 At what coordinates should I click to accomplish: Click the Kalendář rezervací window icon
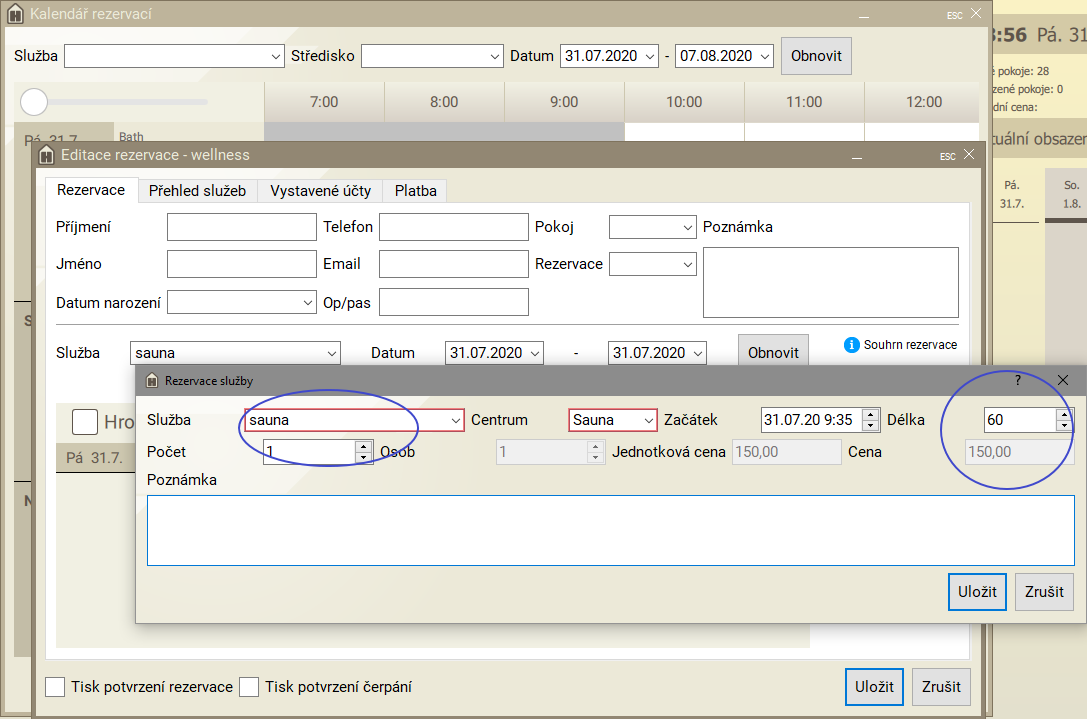[15, 15]
